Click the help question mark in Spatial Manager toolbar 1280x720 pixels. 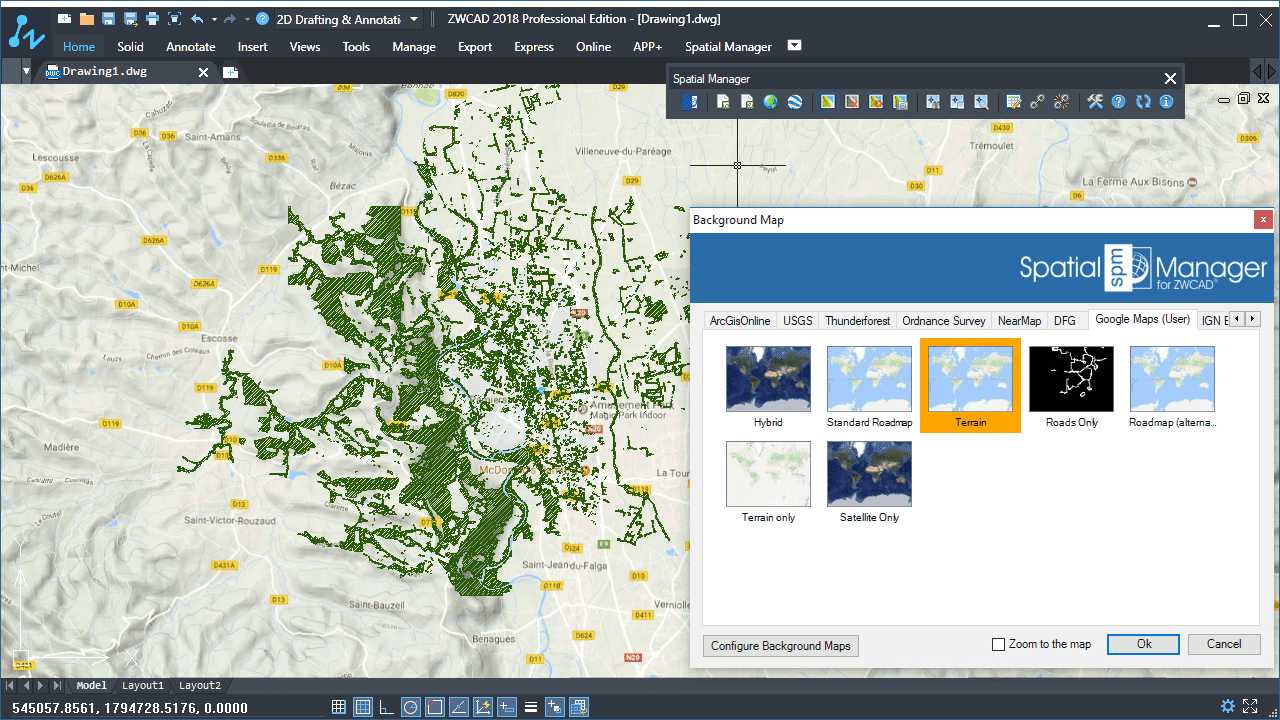tap(1118, 102)
